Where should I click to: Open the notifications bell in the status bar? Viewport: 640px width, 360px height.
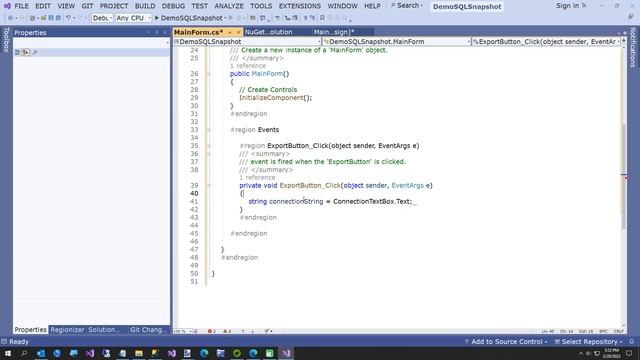coord(631,342)
